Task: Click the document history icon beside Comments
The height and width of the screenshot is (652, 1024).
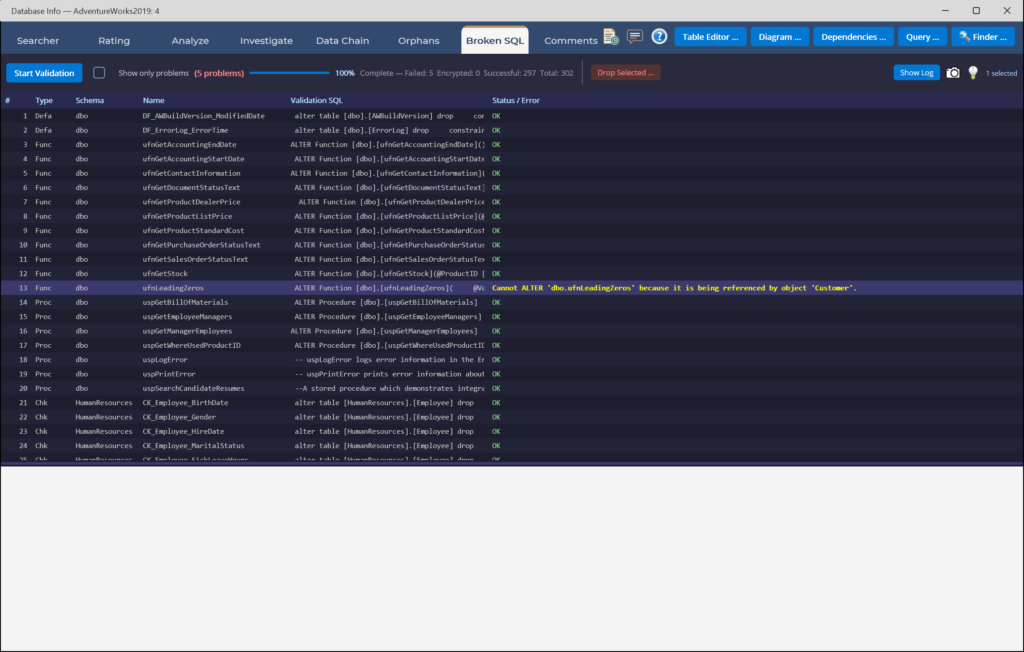Action: 611,37
